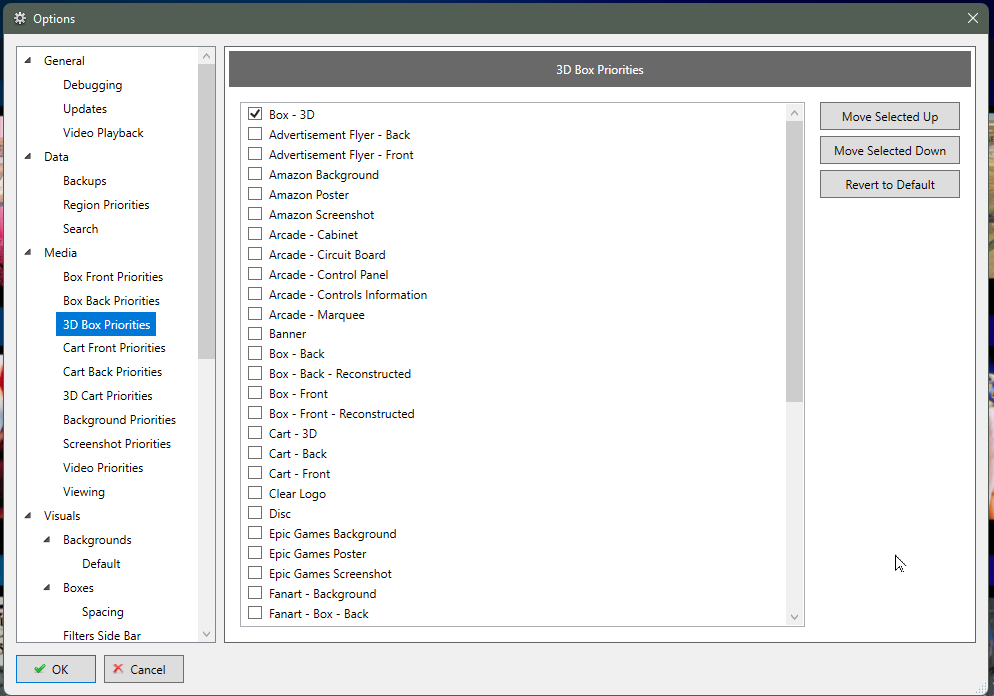994x696 pixels.
Task: Enable the Amazon Poster checkbox
Action: tap(255, 194)
